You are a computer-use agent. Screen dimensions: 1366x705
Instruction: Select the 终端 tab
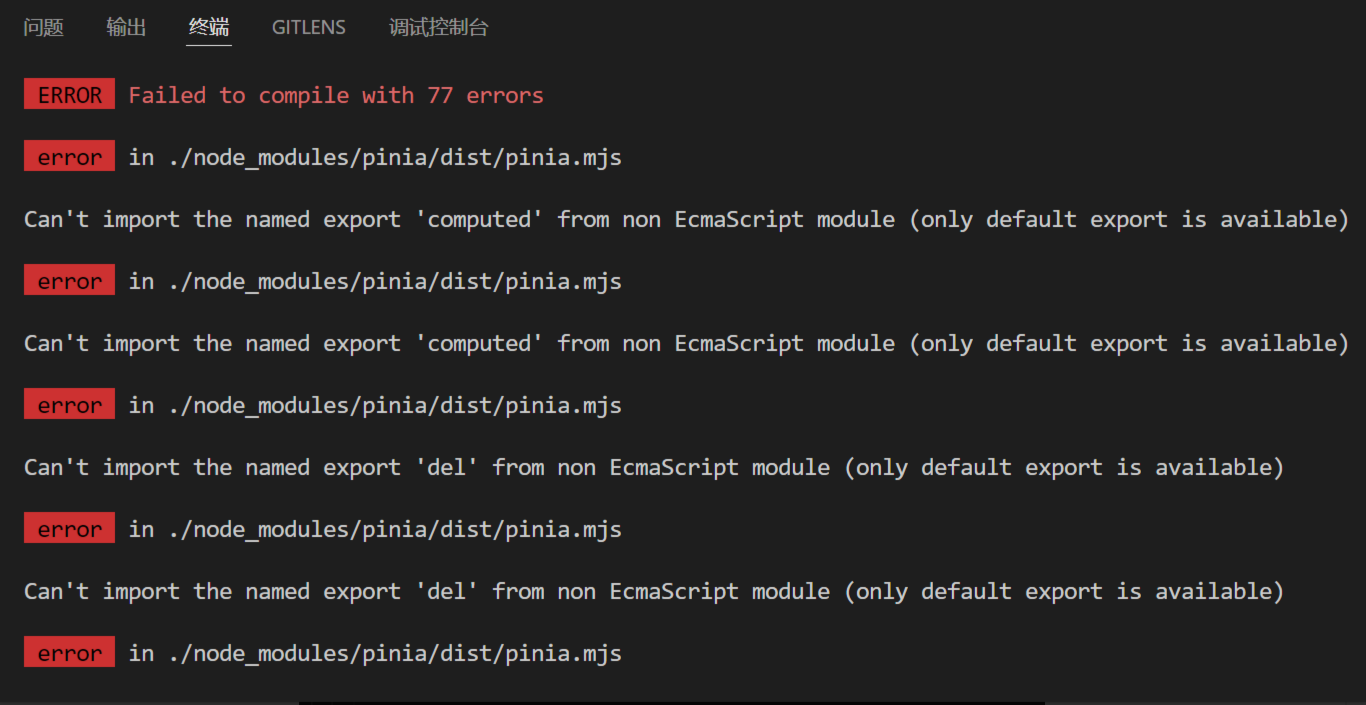coord(209,28)
